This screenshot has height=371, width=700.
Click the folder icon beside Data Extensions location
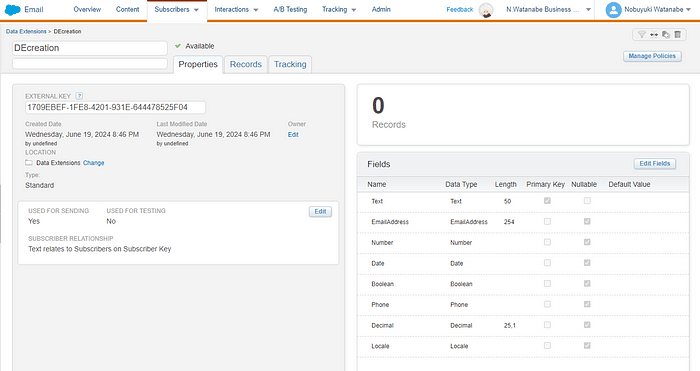(x=29, y=163)
